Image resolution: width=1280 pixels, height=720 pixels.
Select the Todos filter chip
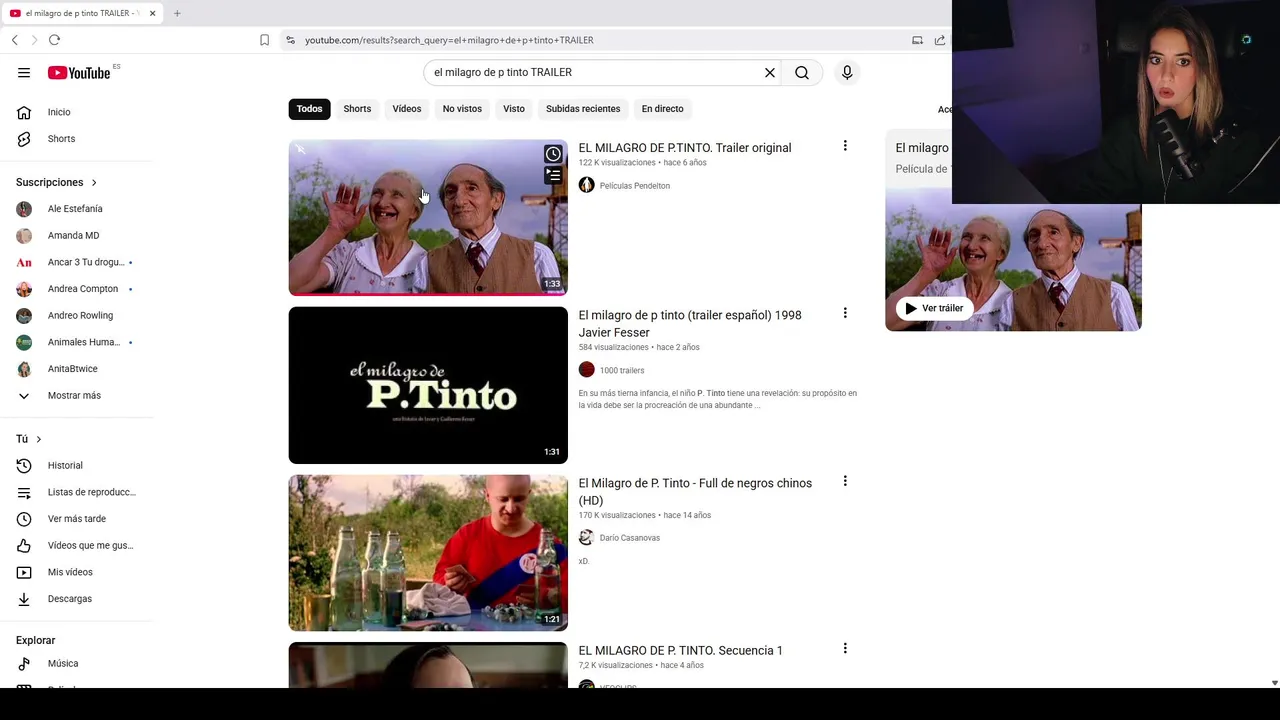coord(309,109)
